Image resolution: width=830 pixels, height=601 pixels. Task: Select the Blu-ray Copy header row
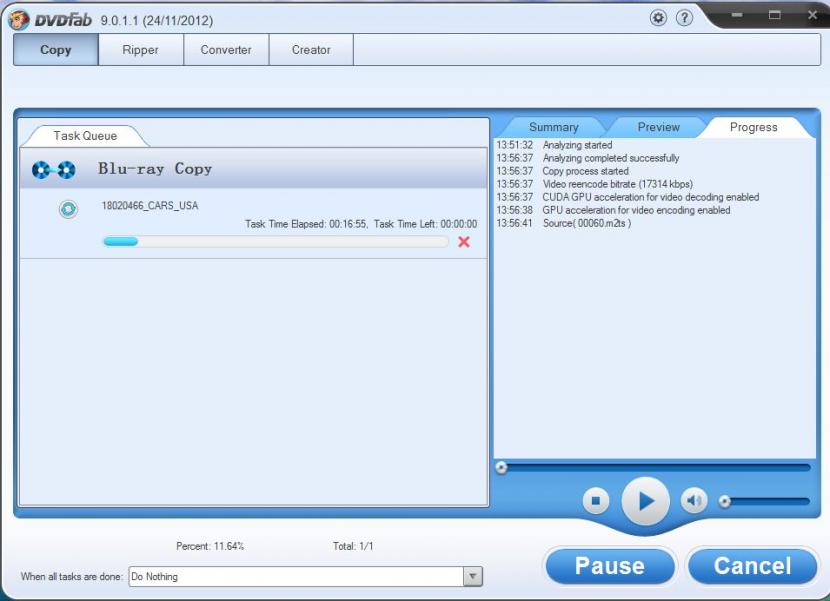(254, 169)
